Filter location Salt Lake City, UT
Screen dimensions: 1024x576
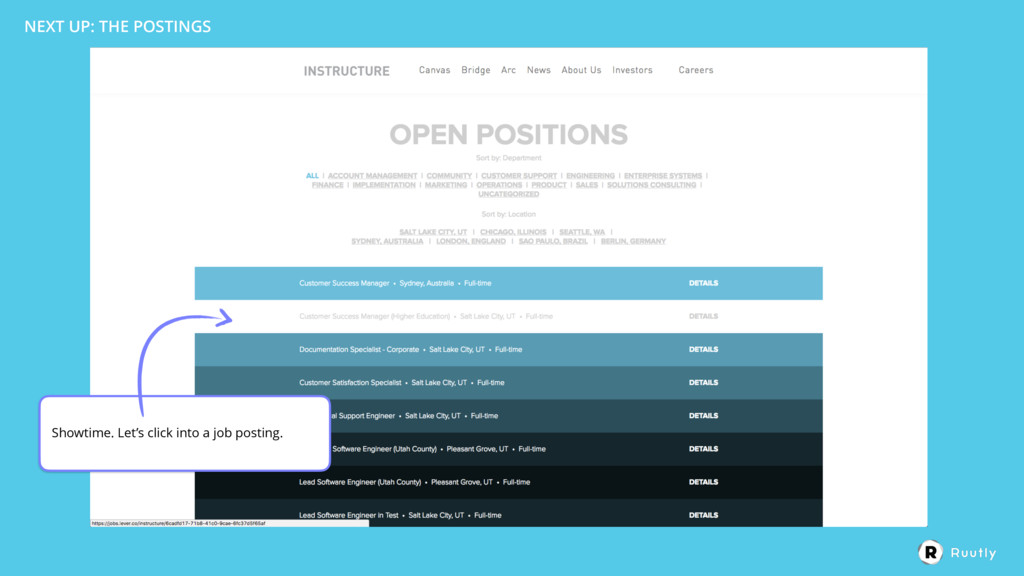(433, 232)
